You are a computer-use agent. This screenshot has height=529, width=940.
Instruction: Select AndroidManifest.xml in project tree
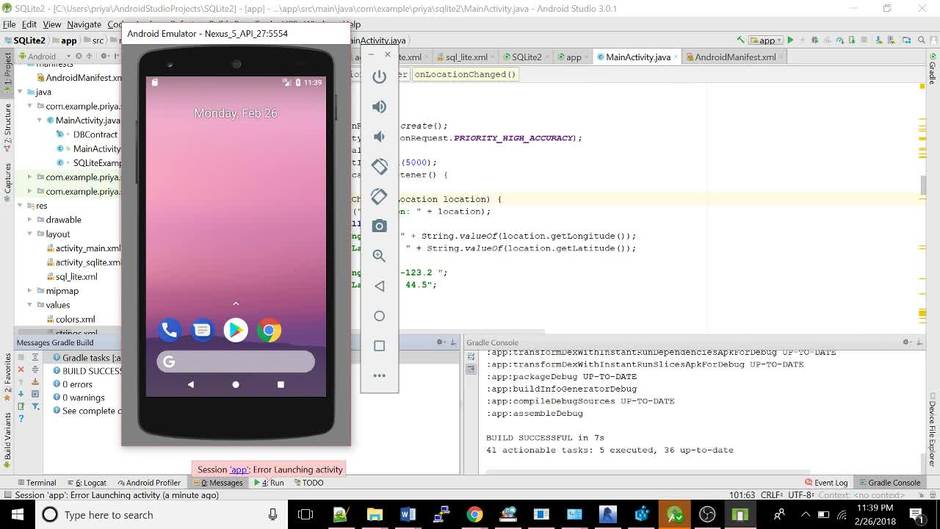79,77
